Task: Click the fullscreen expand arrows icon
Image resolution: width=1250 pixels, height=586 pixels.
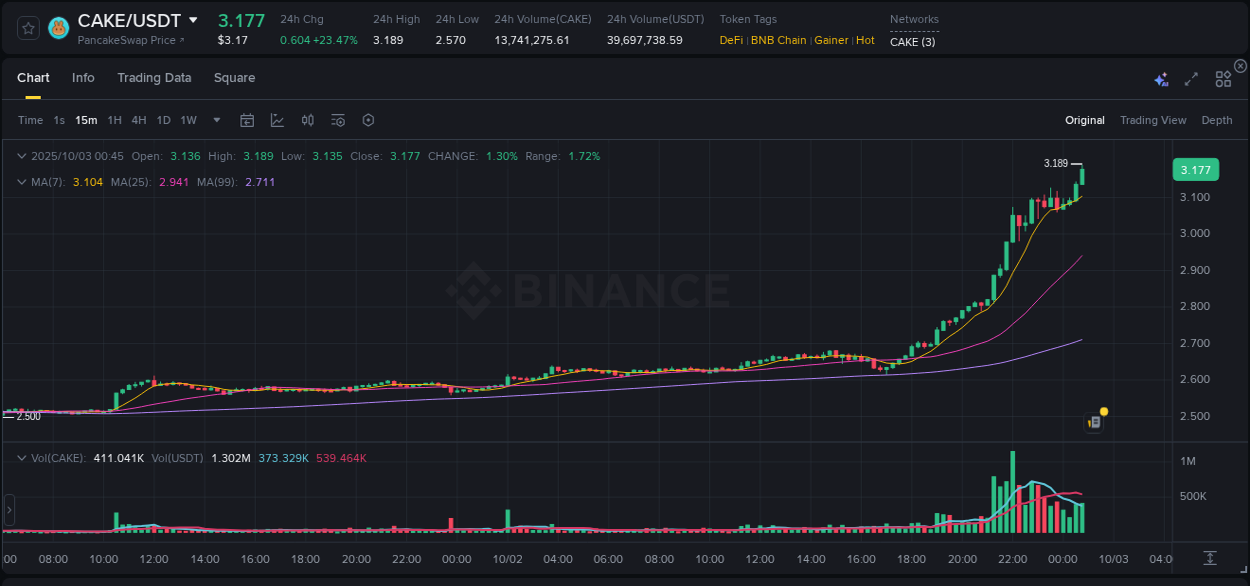Action: (x=1191, y=79)
